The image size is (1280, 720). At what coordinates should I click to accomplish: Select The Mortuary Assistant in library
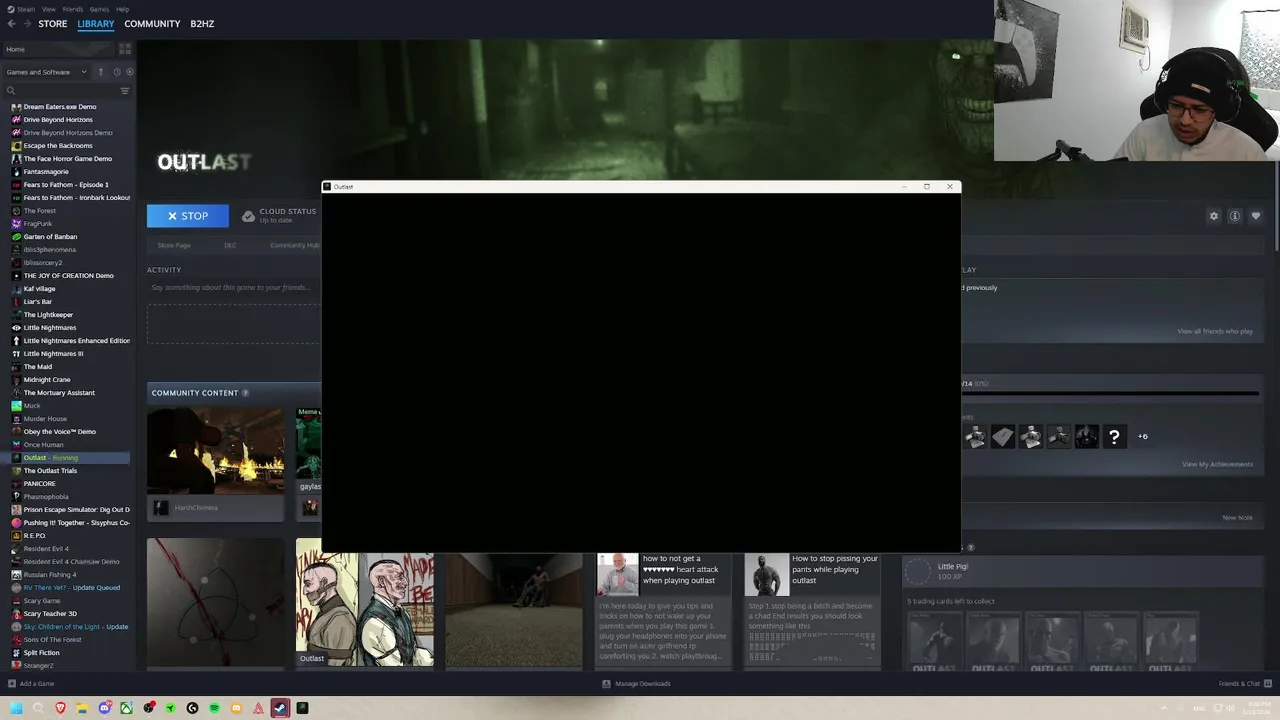pyautogui.click(x=59, y=393)
